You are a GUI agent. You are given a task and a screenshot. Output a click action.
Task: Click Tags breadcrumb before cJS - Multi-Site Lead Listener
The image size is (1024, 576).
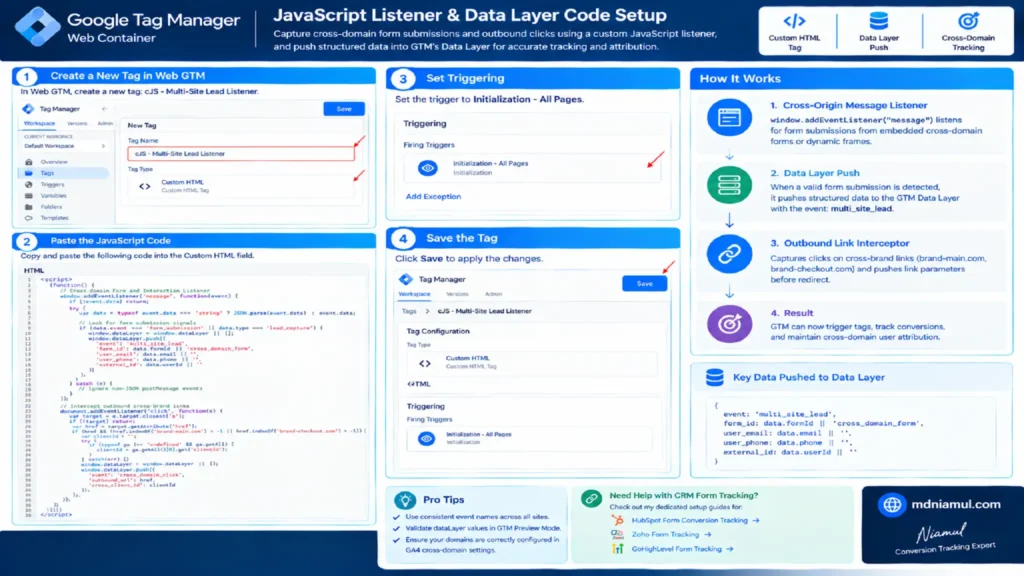pos(409,312)
